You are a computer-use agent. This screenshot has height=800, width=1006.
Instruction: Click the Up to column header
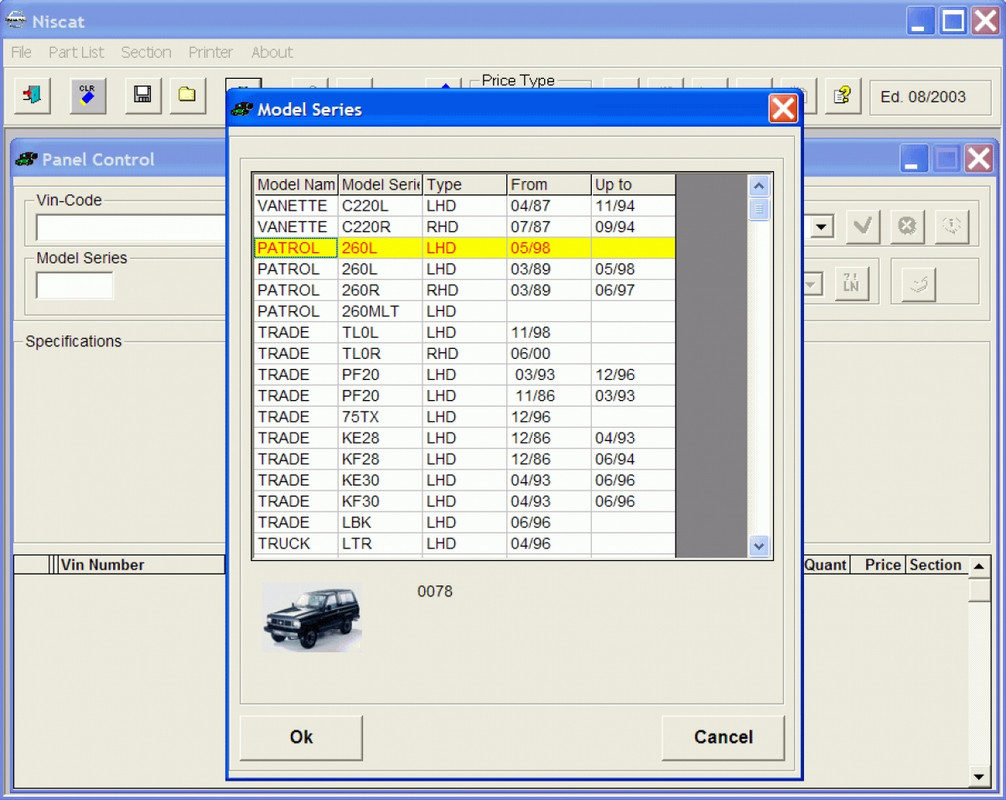(633, 185)
